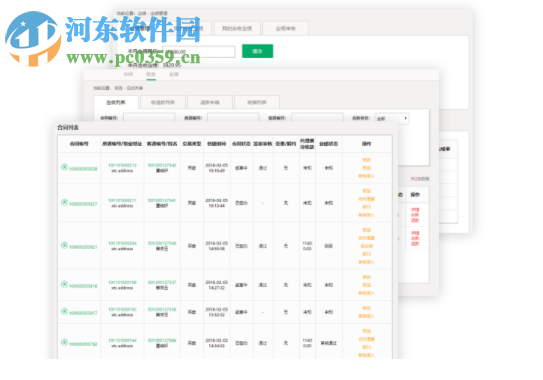Click the 房源编号 search input in finance window
Viewport: 543px width, 380px height.
coord(233,118)
